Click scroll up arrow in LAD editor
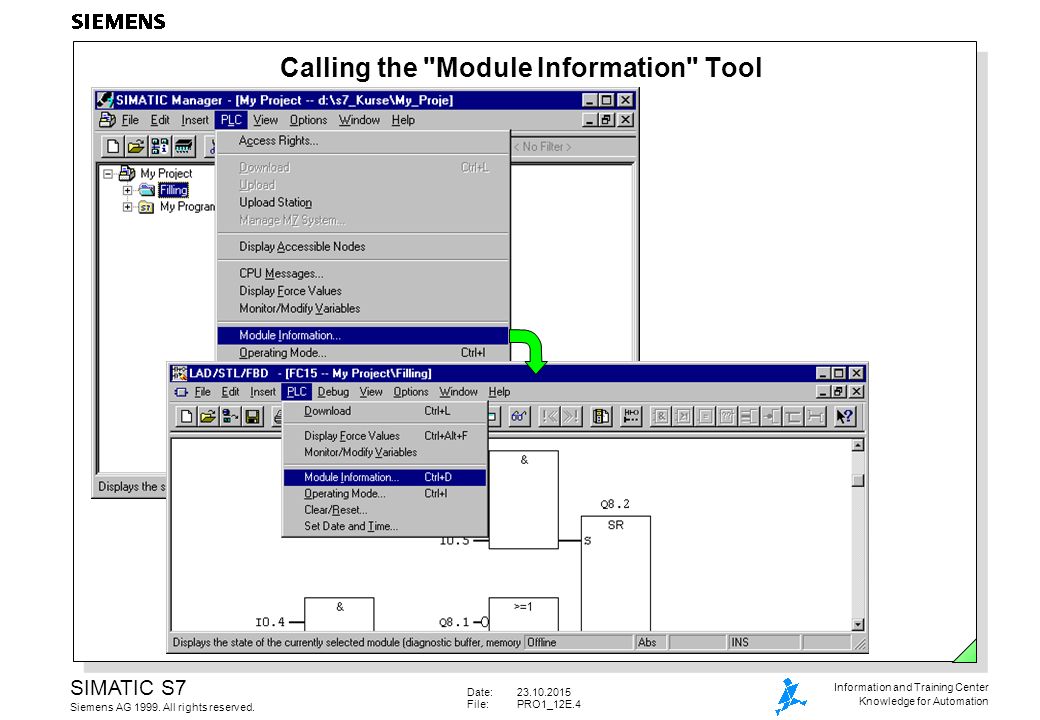This screenshot has width=1040, height=720. tap(858, 446)
